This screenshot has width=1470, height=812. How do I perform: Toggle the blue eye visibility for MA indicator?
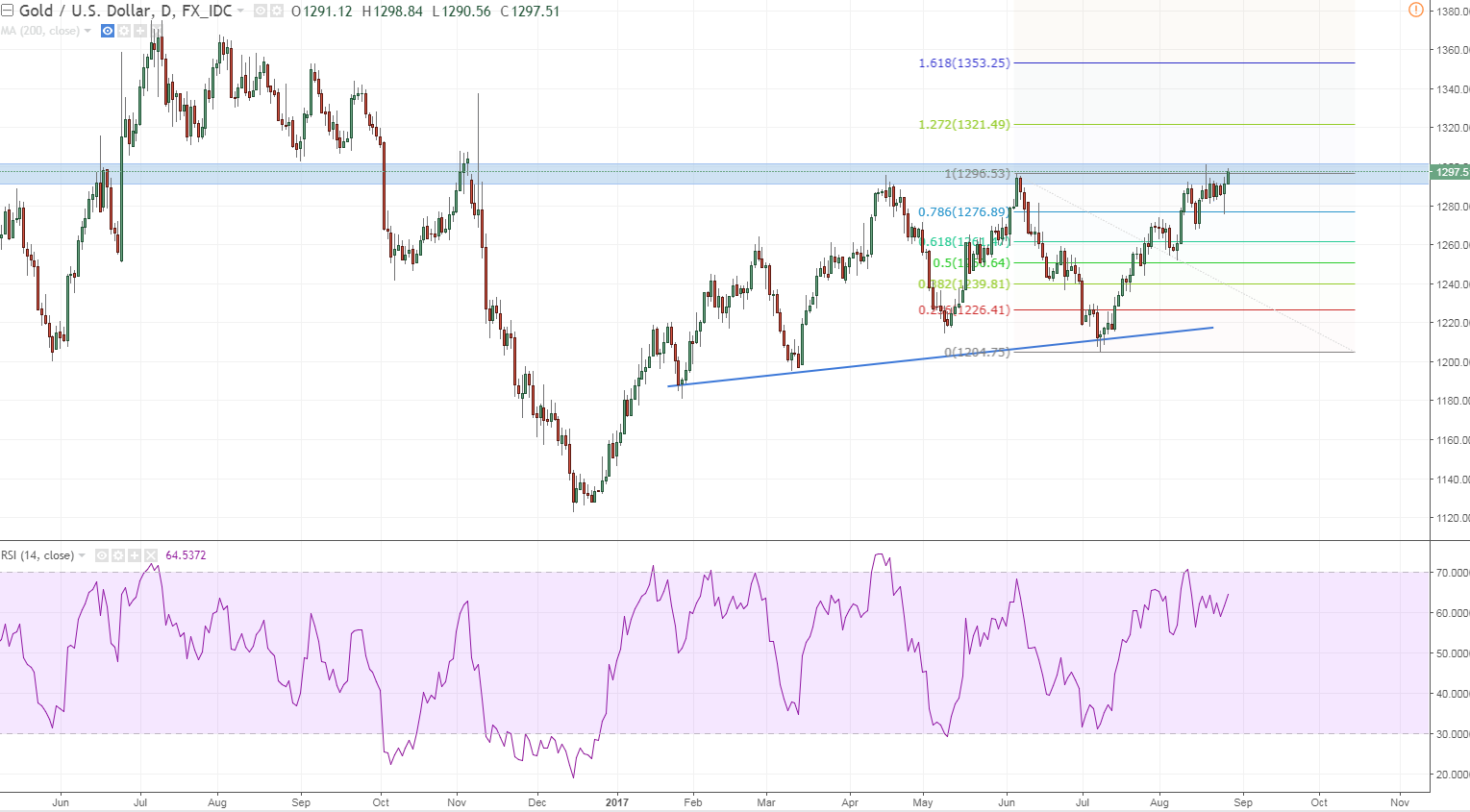[108, 31]
